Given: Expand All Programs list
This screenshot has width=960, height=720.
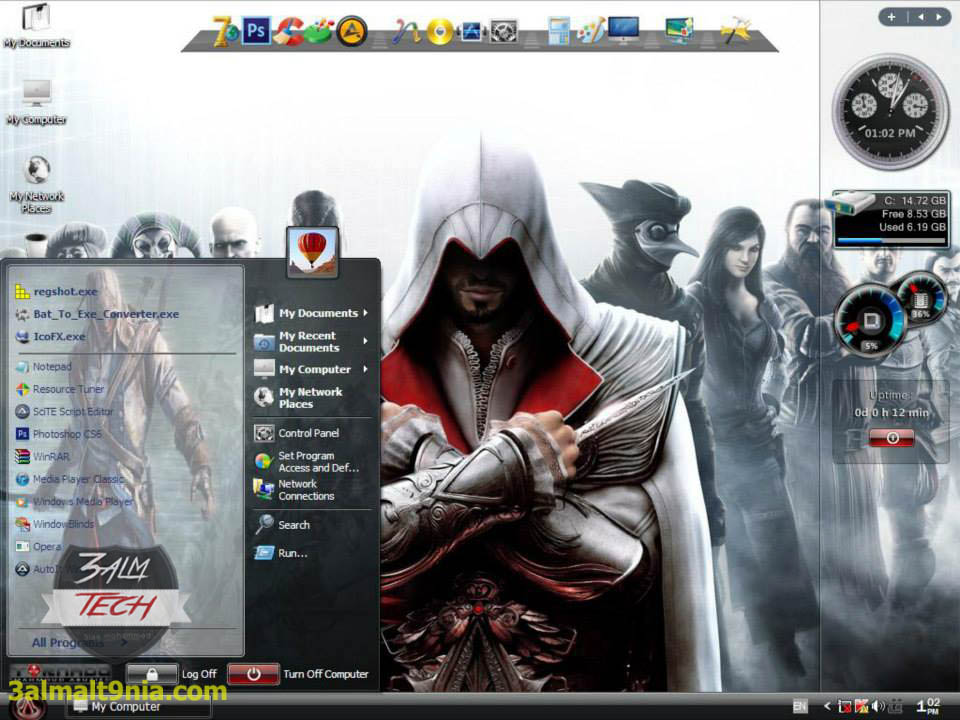Looking at the screenshot, I should pyautogui.click(x=78, y=642).
